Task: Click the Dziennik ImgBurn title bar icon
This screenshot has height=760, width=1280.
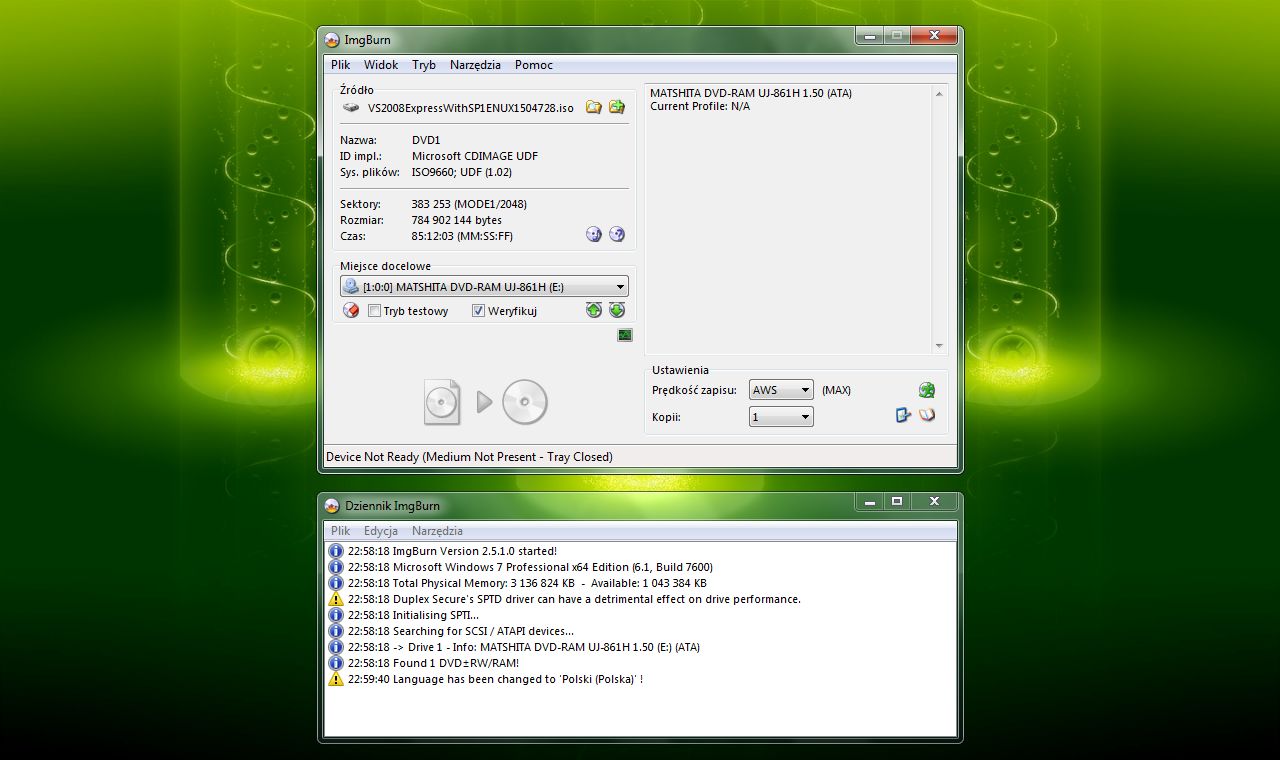Action: [x=332, y=505]
